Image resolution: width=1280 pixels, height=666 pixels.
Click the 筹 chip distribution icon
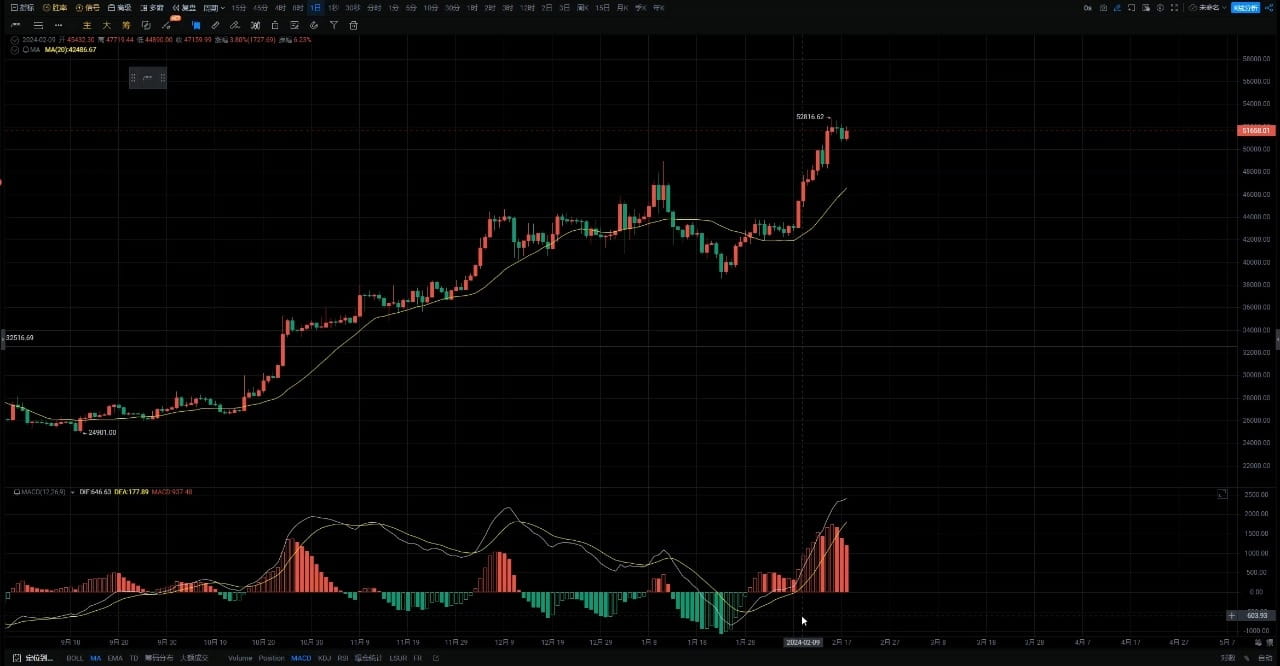click(125, 25)
